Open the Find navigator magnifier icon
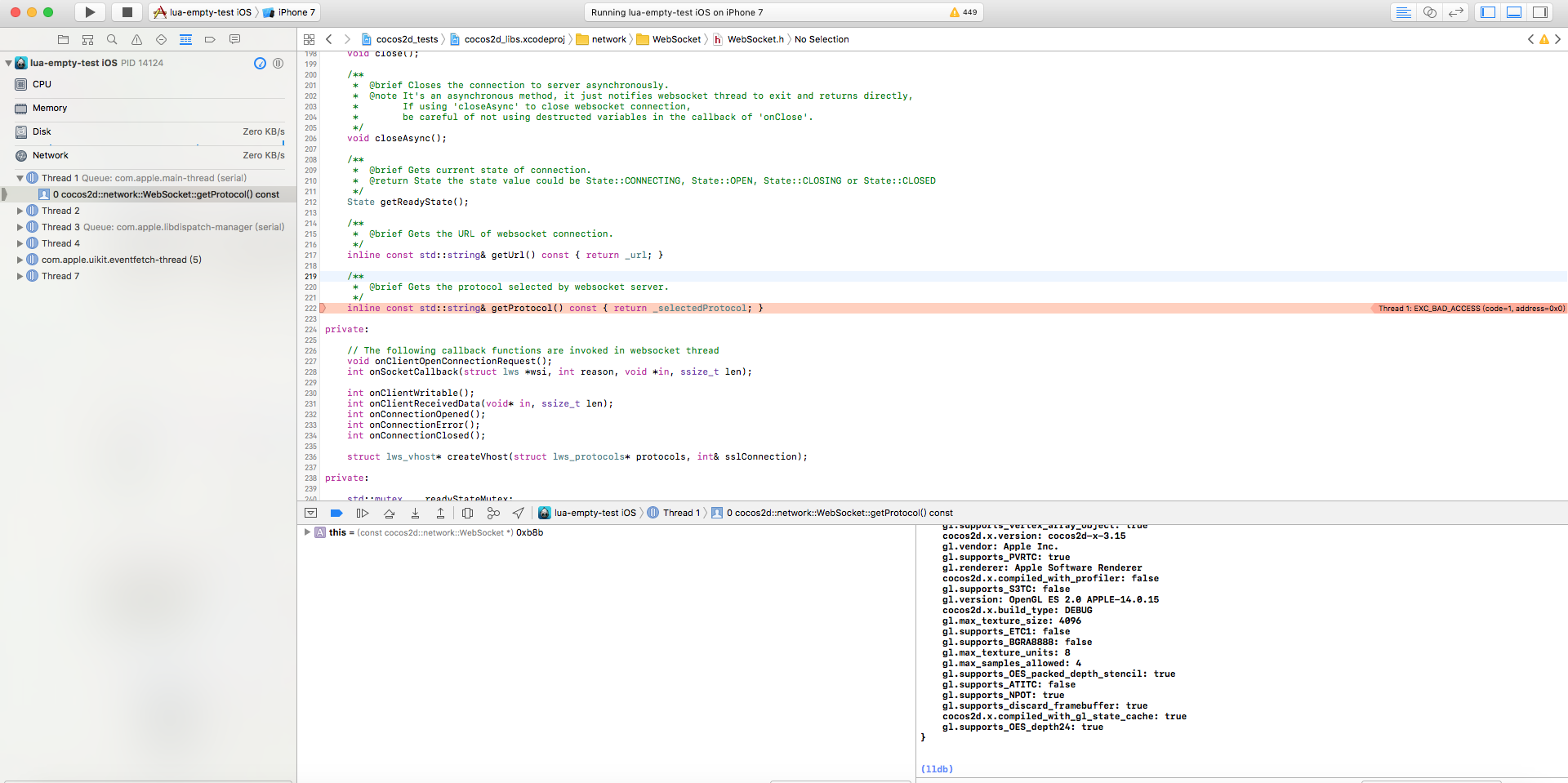The image size is (1568, 783). pyautogui.click(x=112, y=39)
